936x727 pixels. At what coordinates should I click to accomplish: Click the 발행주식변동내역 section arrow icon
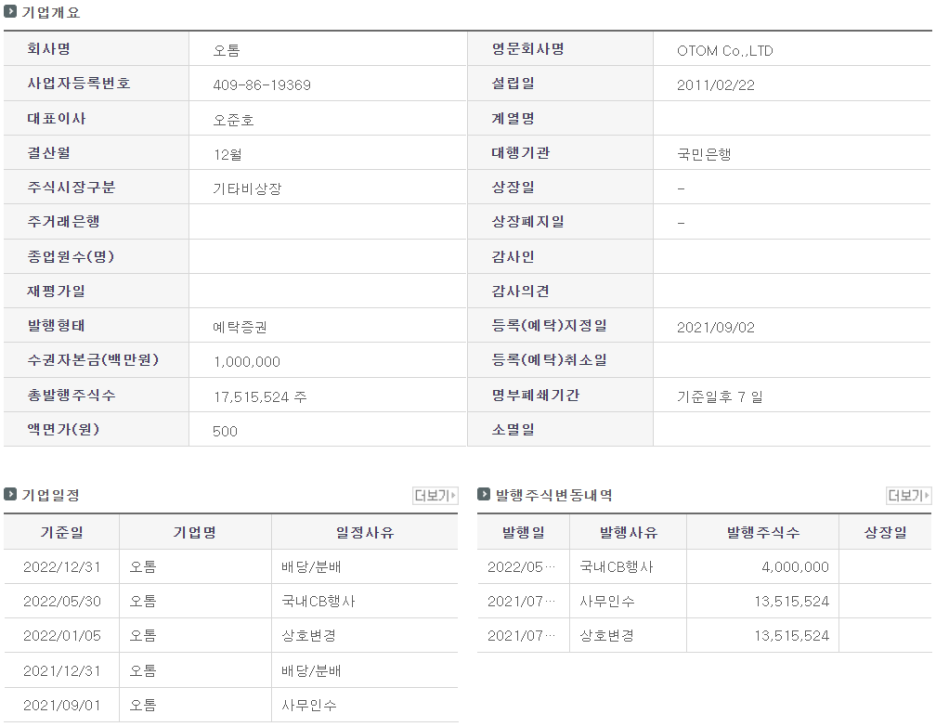pyautogui.click(x=484, y=494)
